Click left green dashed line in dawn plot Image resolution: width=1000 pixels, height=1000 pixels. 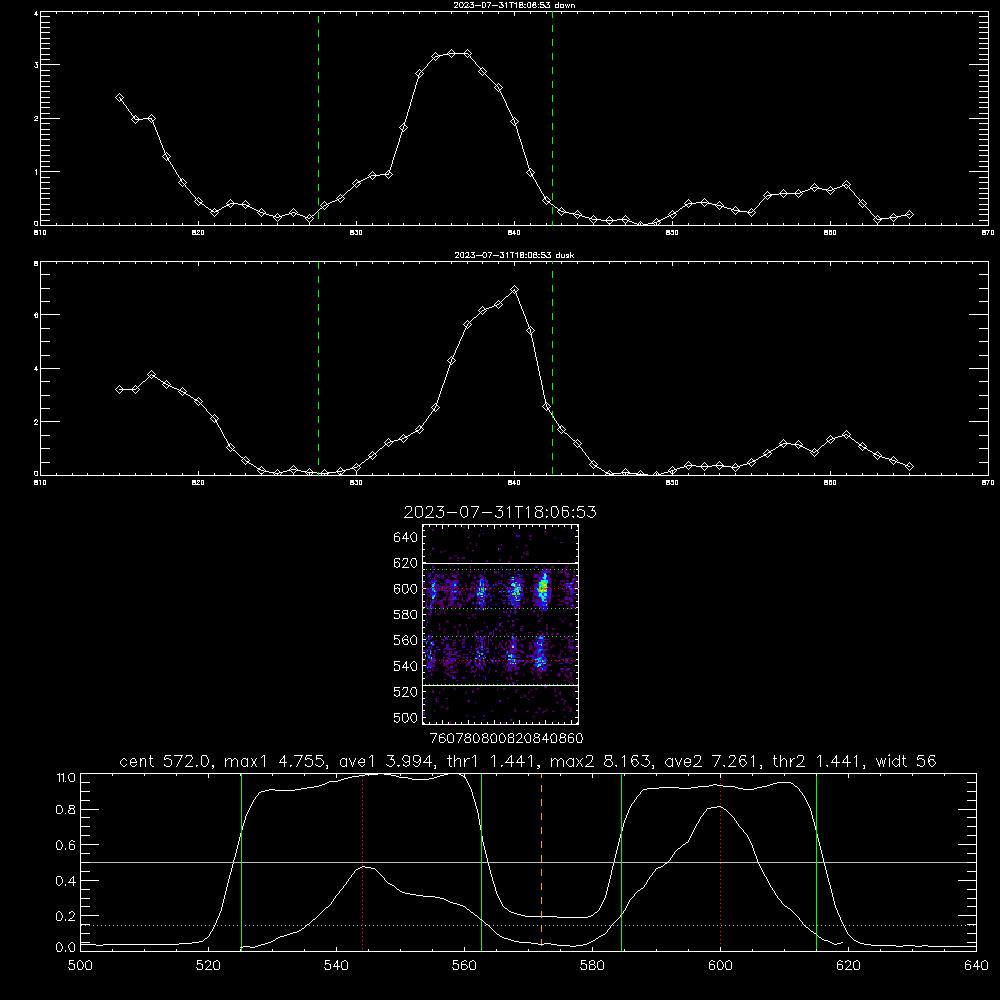pyautogui.click(x=318, y=118)
